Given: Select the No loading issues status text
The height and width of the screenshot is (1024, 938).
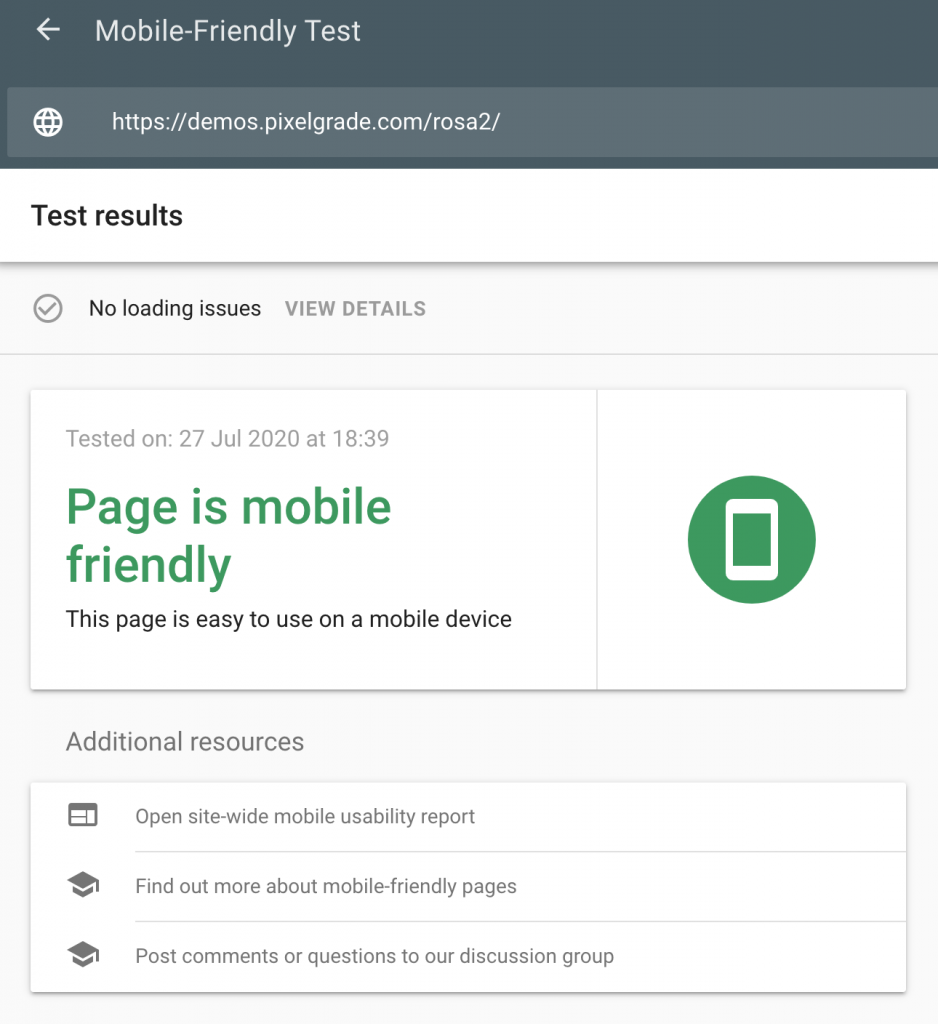Looking at the screenshot, I should 175,308.
